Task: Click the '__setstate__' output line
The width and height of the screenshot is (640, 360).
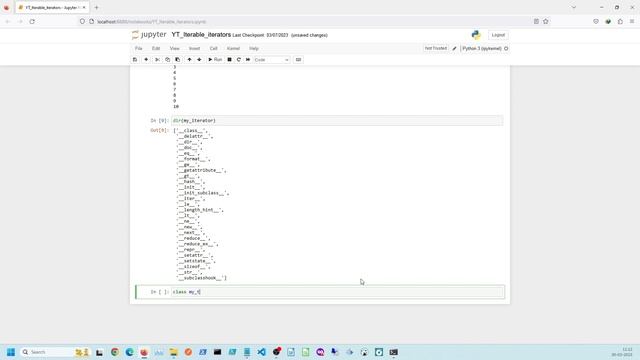Action: click(196, 261)
